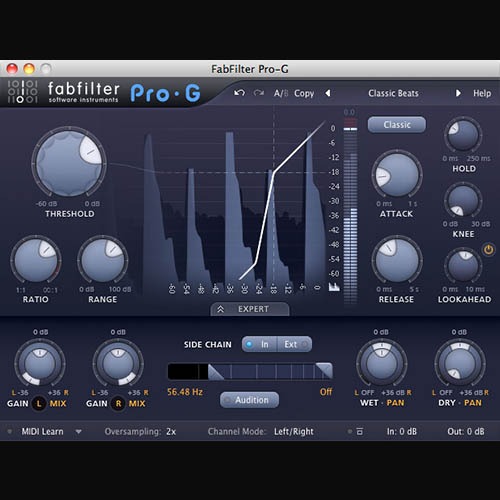This screenshot has height=500, width=500.
Task: Click the Dry Pan knob
Action: [x=460, y=364]
